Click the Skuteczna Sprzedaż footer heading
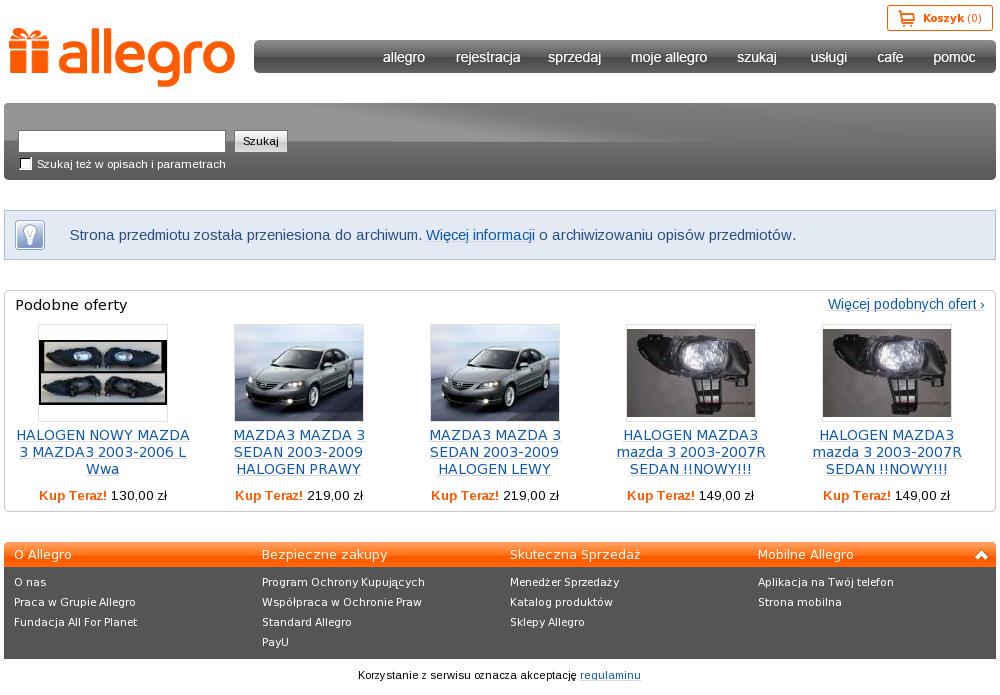Image resolution: width=1000 pixels, height=695 pixels. (575, 555)
